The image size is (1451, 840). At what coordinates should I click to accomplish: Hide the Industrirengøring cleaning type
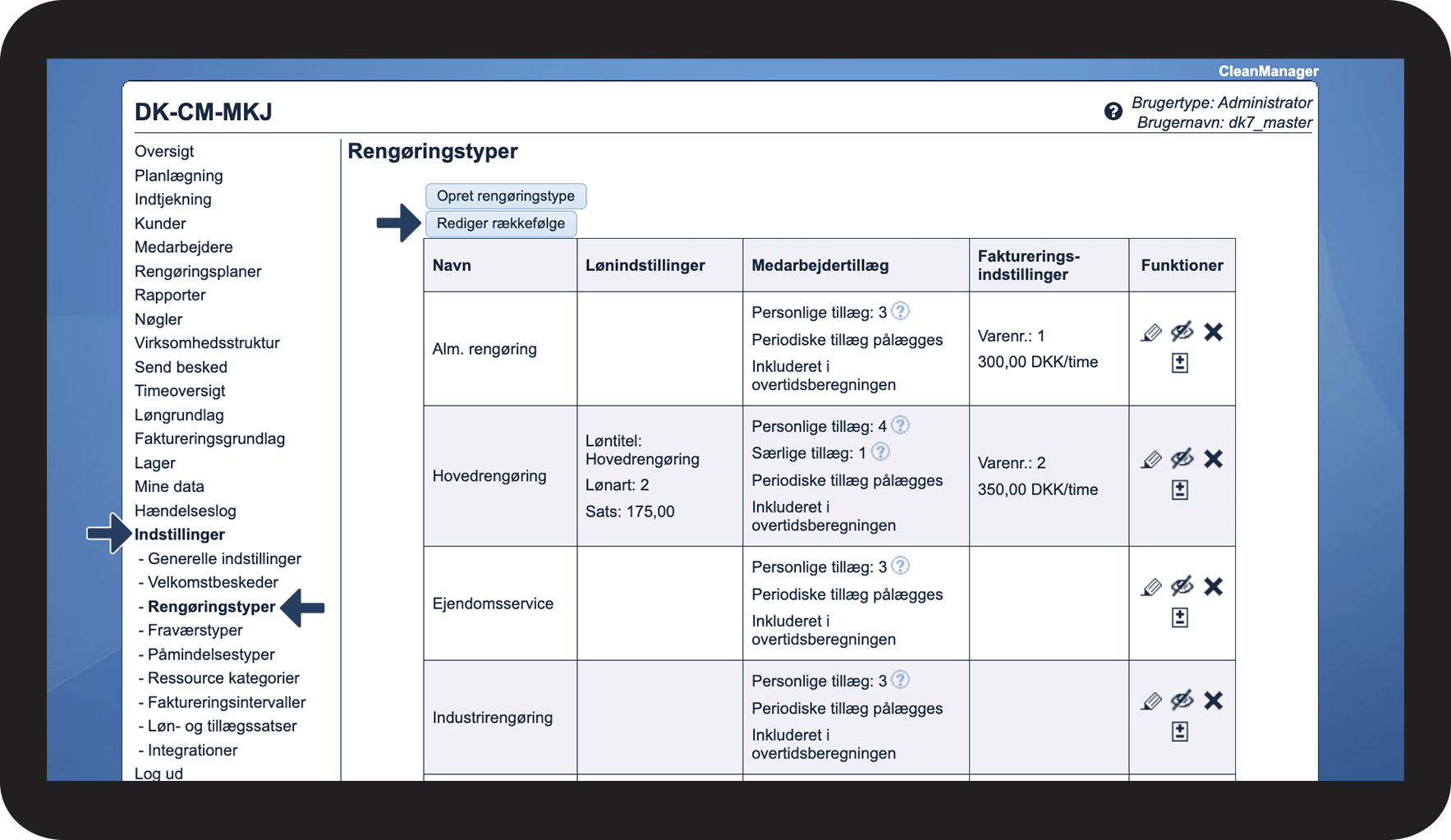click(x=1182, y=700)
